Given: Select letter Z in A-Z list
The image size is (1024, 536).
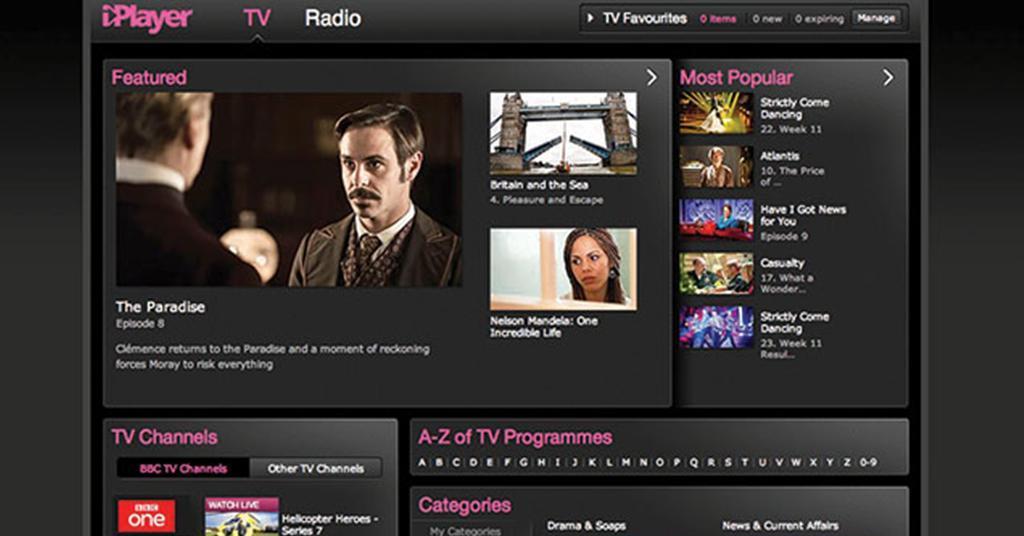Looking at the screenshot, I should click(846, 462).
